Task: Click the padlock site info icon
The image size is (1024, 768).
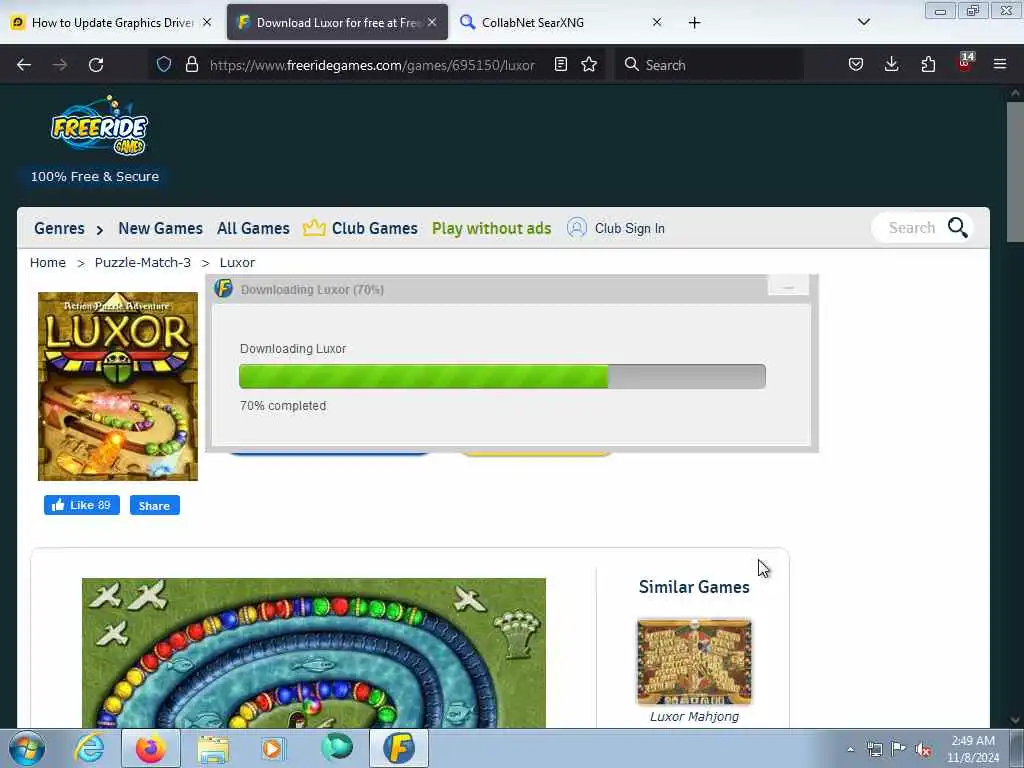Action: tap(191, 64)
